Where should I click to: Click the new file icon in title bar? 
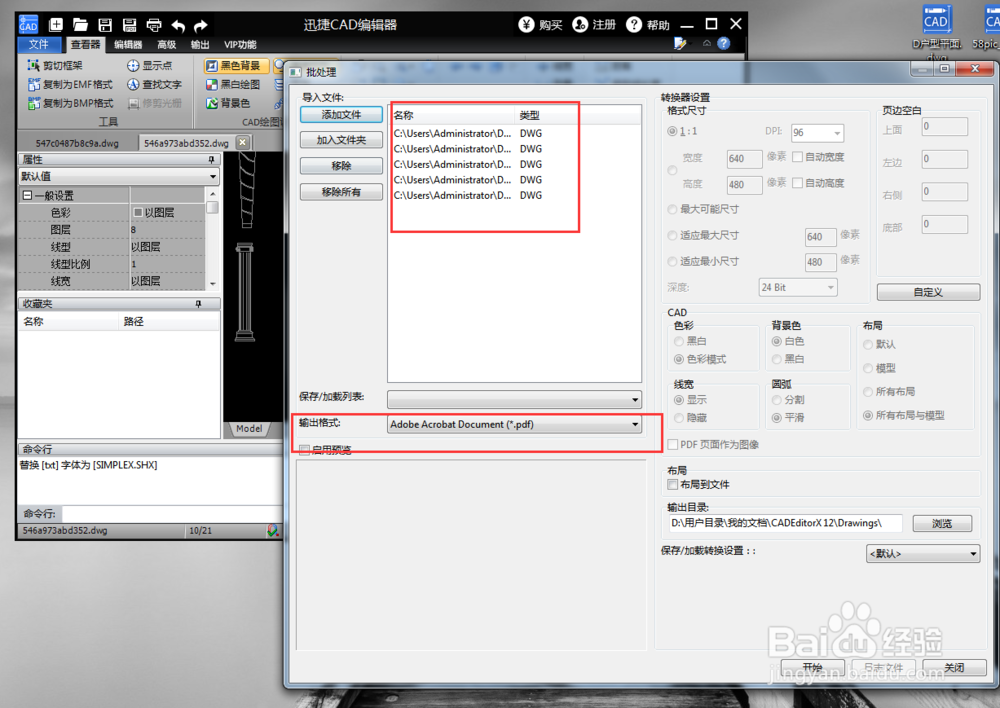[x=56, y=25]
